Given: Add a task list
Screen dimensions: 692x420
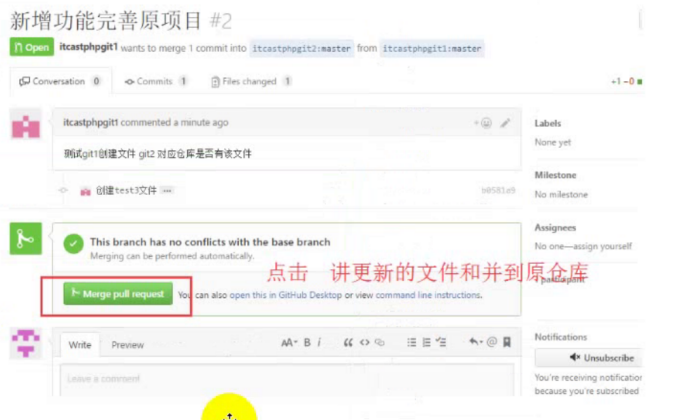Looking at the screenshot, I should click(441, 342).
